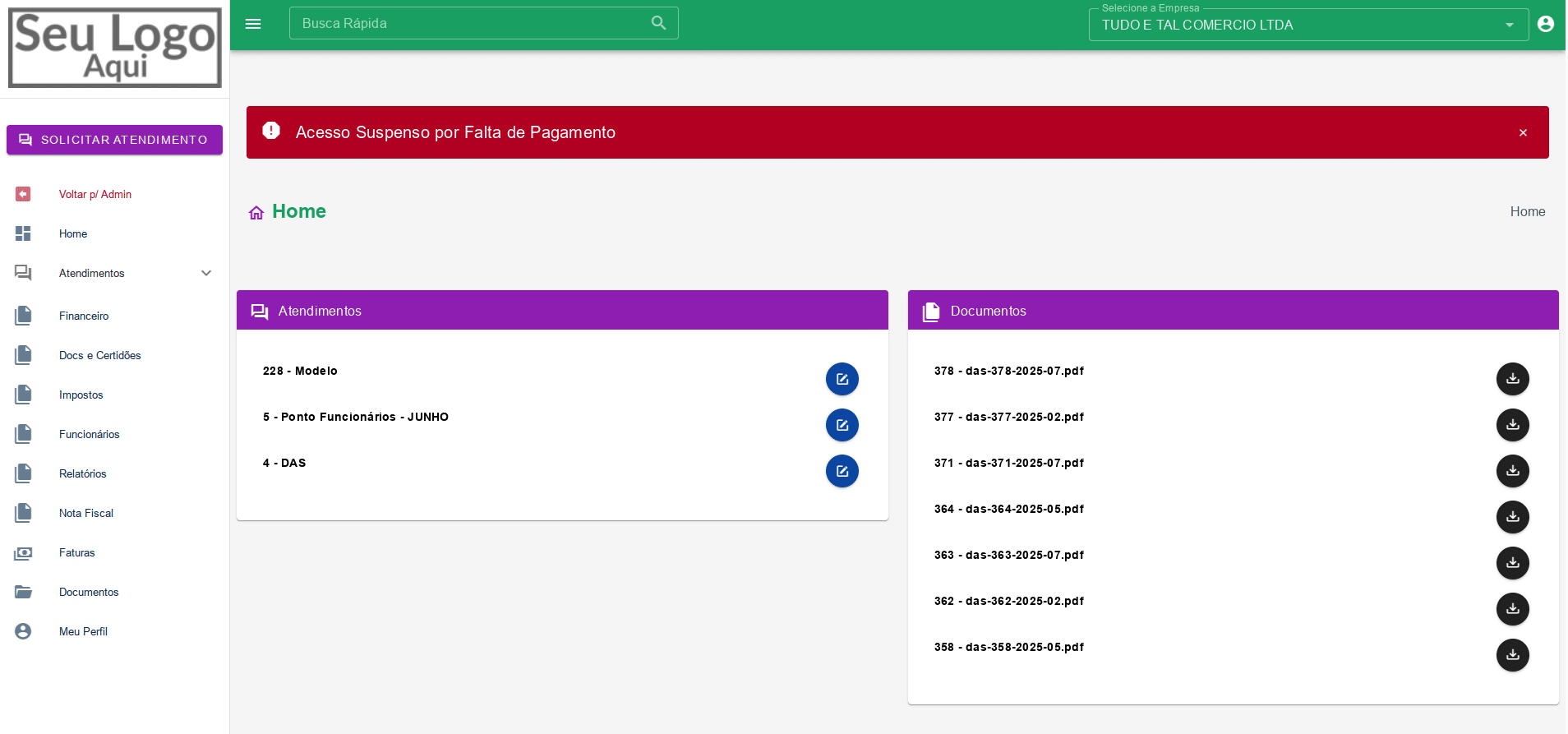The image size is (1568, 734).
Task: Navigate to Faturas section
Action: [77, 552]
